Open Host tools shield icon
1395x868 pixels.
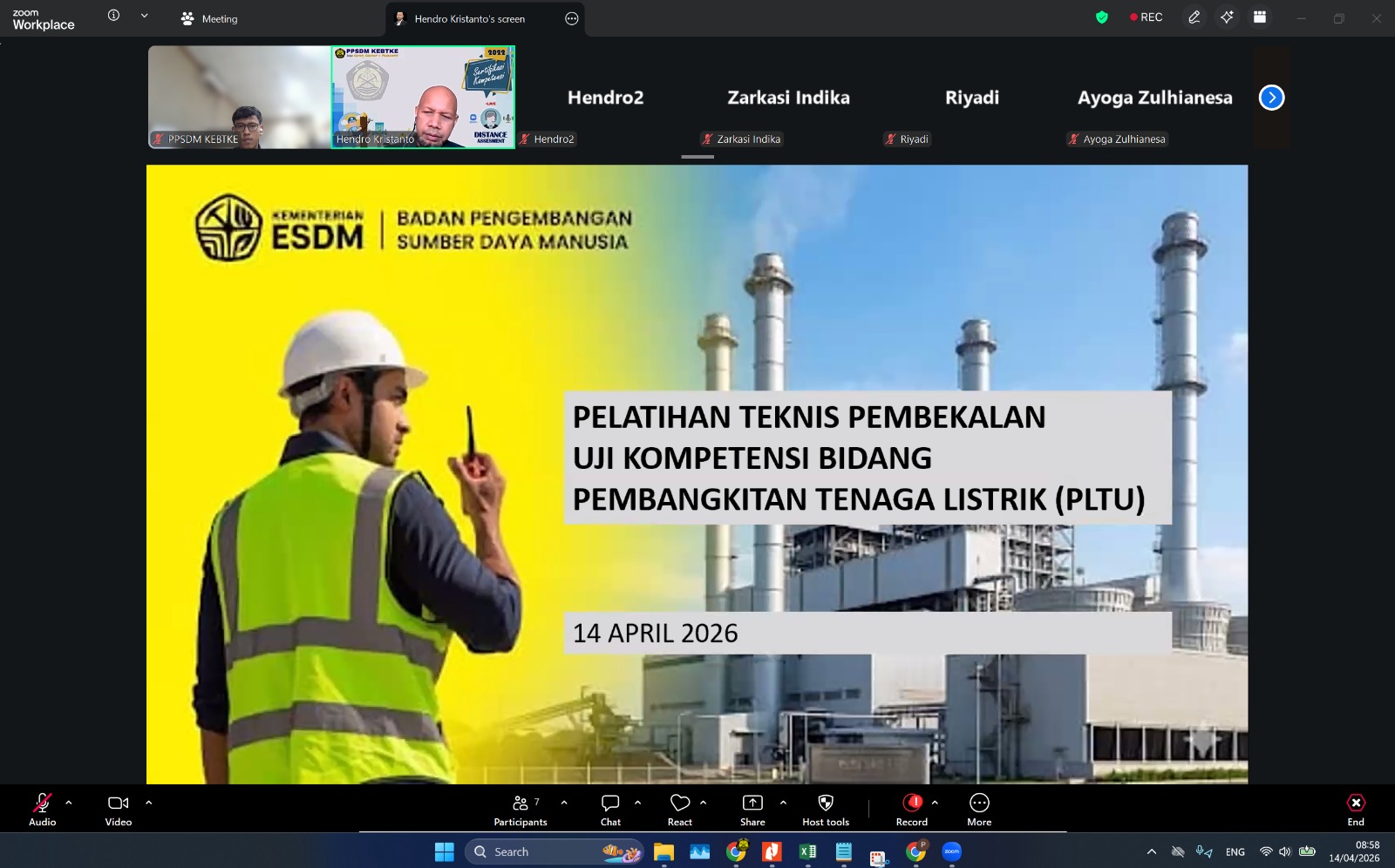pyautogui.click(x=825, y=810)
